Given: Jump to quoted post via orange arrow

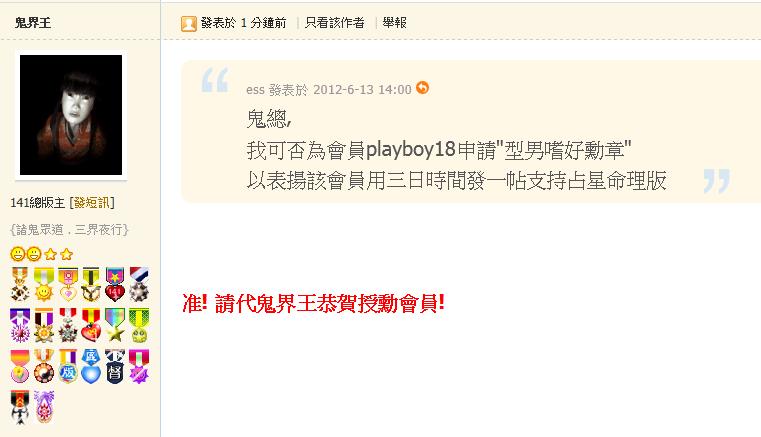Looking at the screenshot, I should [x=422, y=88].
